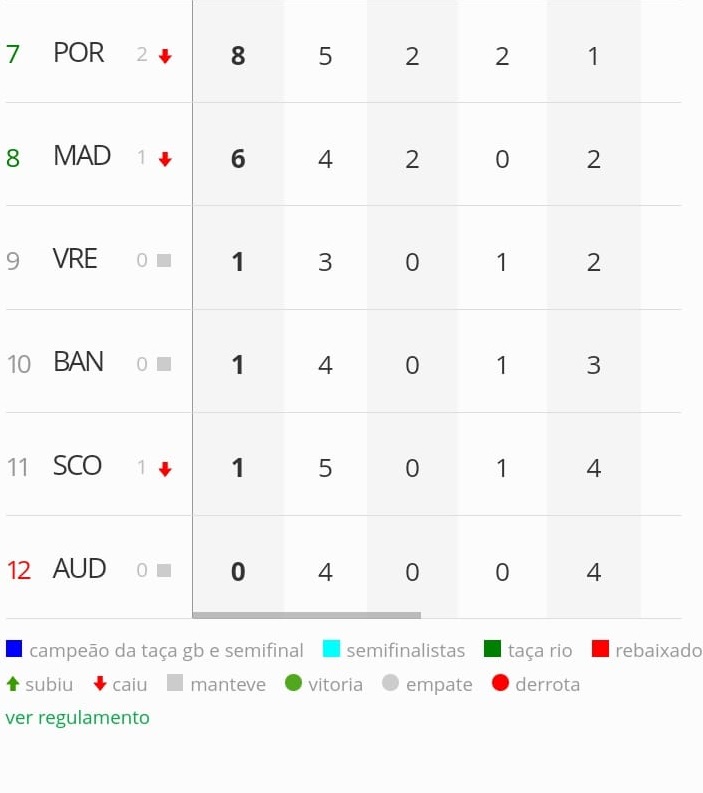This screenshot has height=793, width=703.
Task: Click the red 'caiu' arrow in legend
Action: point(100,684)
